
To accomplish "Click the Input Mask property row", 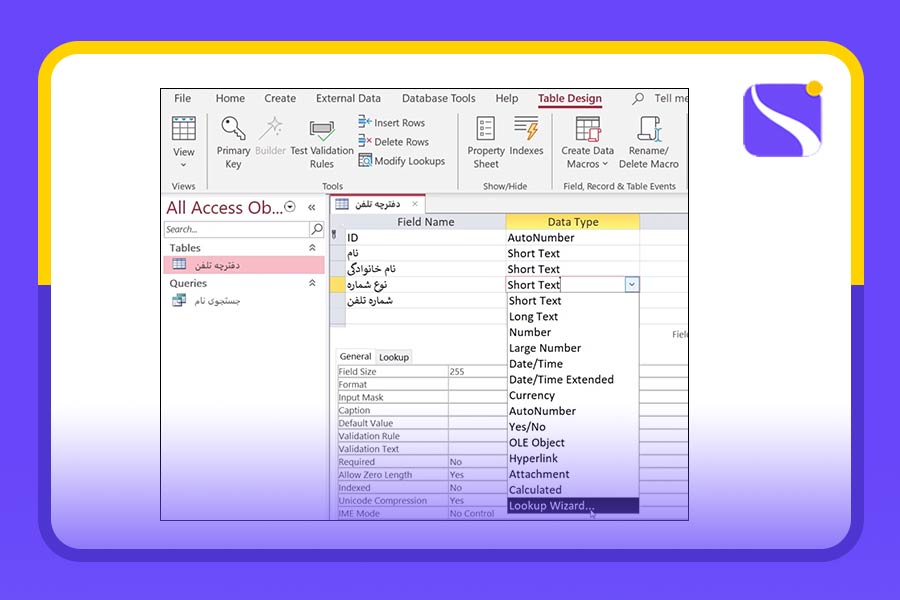I will [x=421, y=397].
